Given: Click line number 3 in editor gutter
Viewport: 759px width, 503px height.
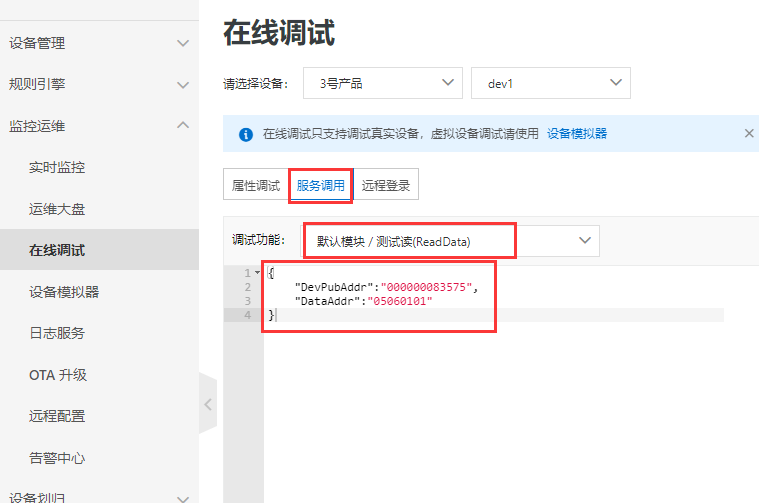Looking at the screenshot, I should pyautogui.click(x=248, y=301).
